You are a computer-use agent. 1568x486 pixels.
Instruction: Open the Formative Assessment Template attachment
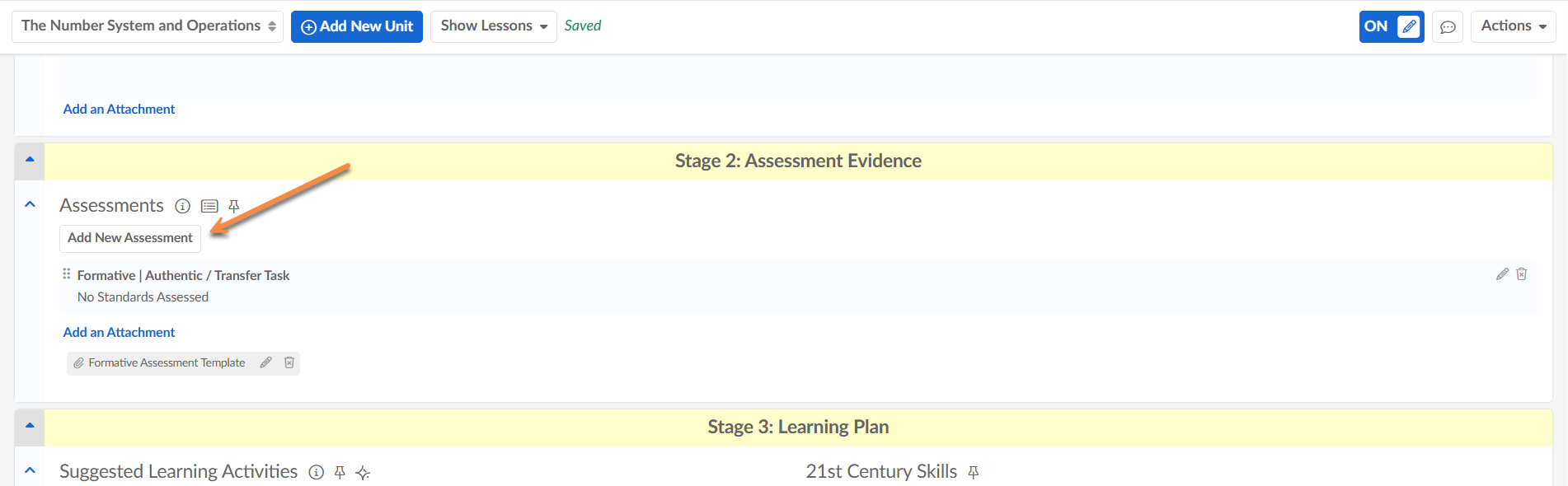(167, 362)
